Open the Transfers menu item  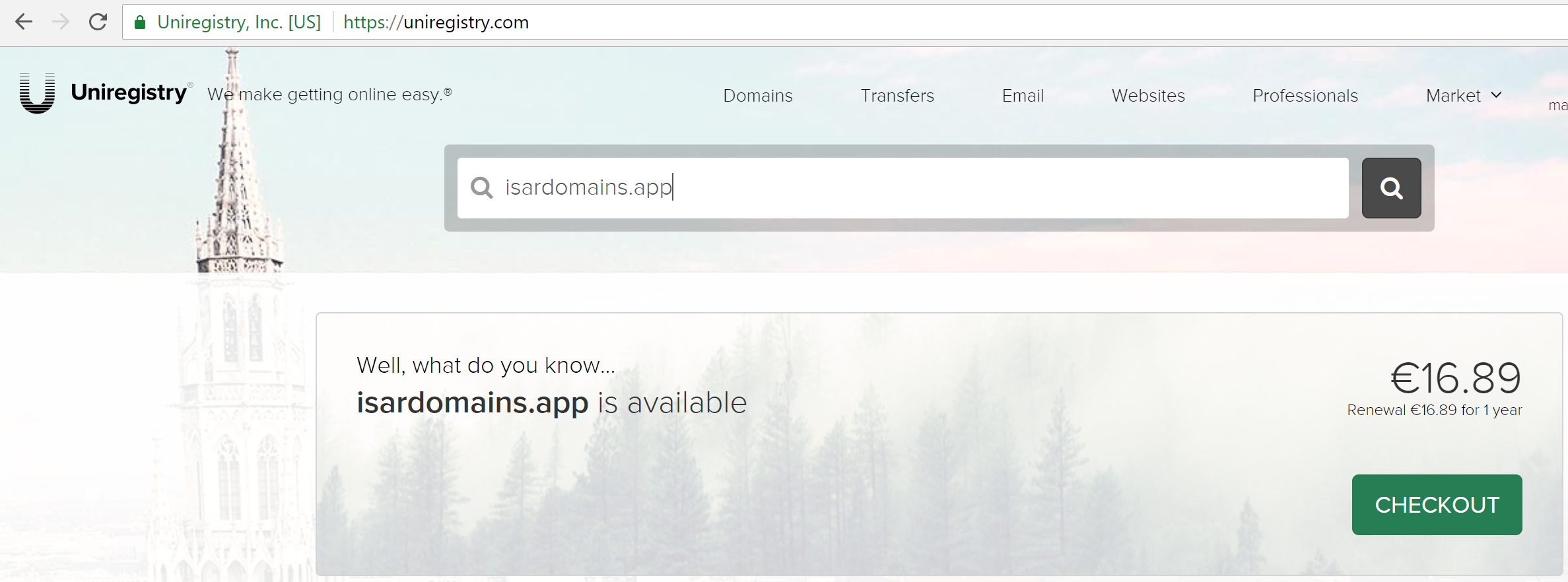pyautogui.click(x=897, y=96)
